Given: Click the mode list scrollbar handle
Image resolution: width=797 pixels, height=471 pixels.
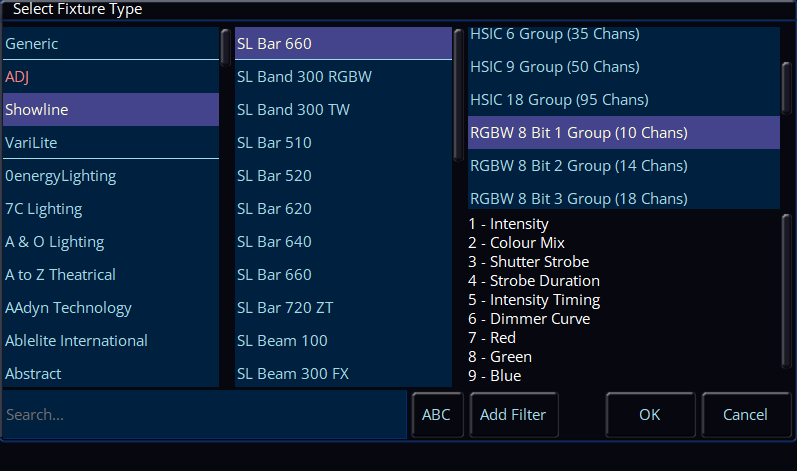Looking at the screenshot, I should point(786,88).
